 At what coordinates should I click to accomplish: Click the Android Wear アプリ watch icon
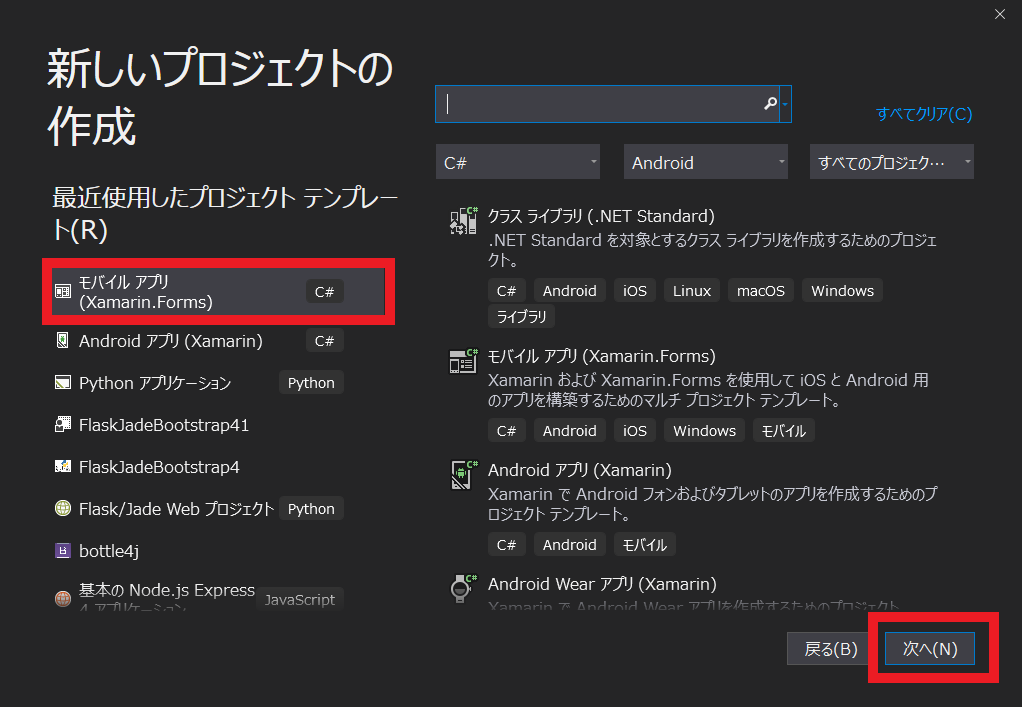pos(462,588)
